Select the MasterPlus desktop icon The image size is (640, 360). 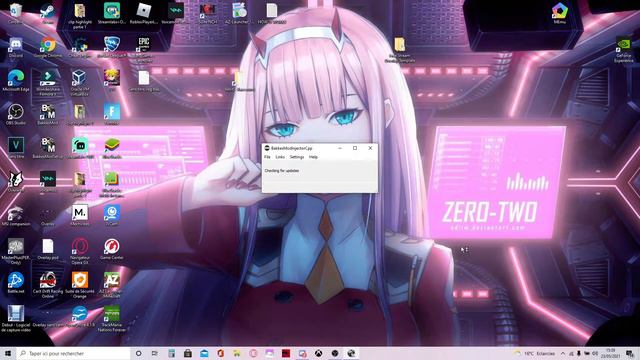point(16,251)
